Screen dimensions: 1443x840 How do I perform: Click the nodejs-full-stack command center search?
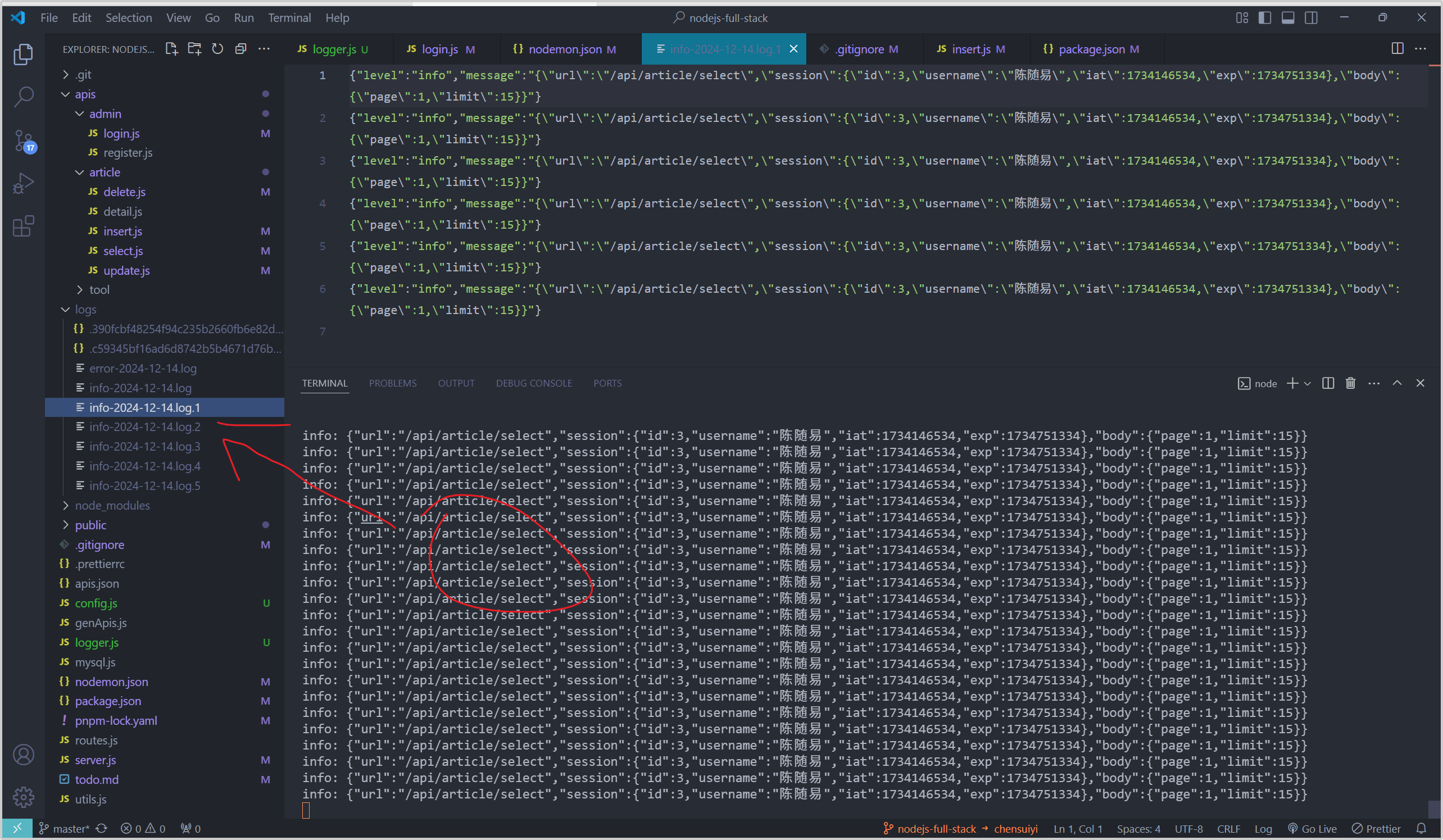[721, 18]
